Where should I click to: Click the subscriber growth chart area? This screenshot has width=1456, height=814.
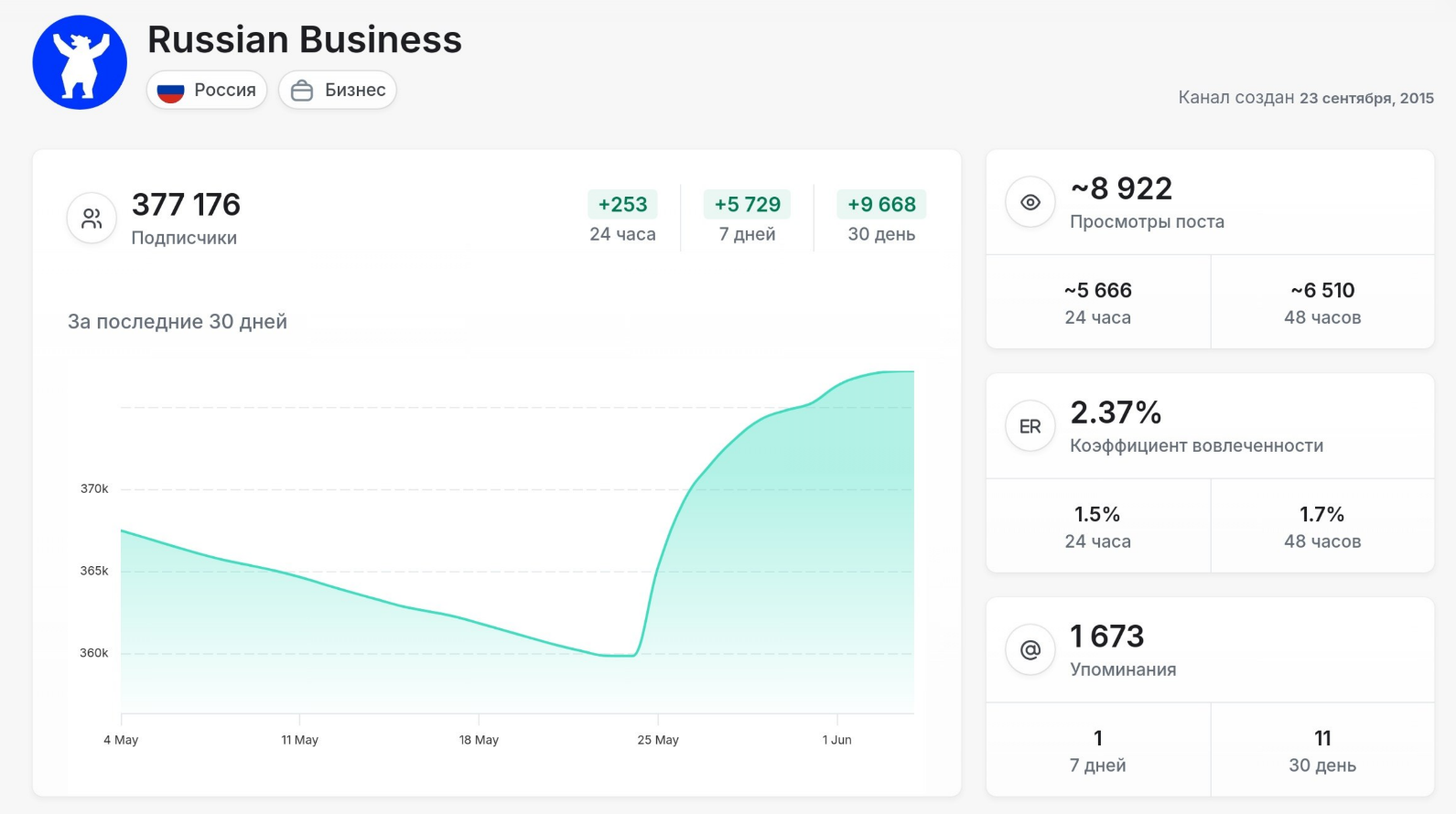click(517, 541)
